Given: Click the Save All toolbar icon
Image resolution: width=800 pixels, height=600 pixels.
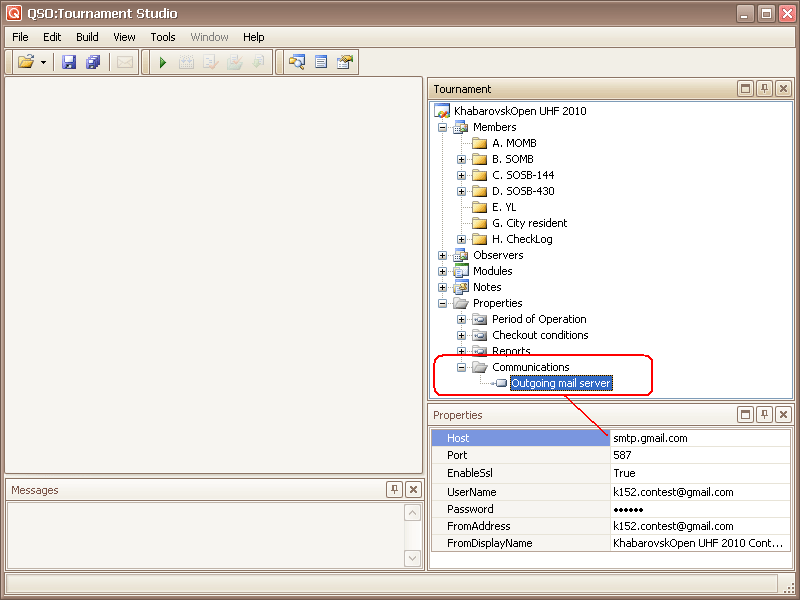Looking at the screenshot, I should point(93,62).
